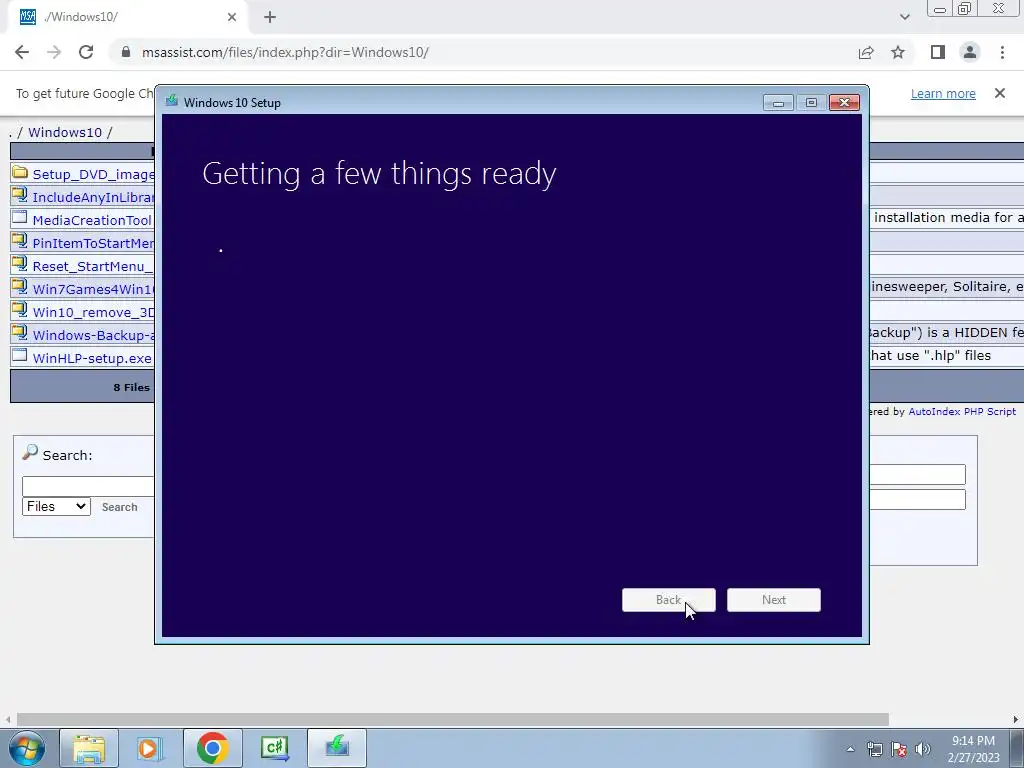Open the IncludeAnyInLibrary file link
1024x768 pixels.
pyautogui.click(x=93, y=197)
